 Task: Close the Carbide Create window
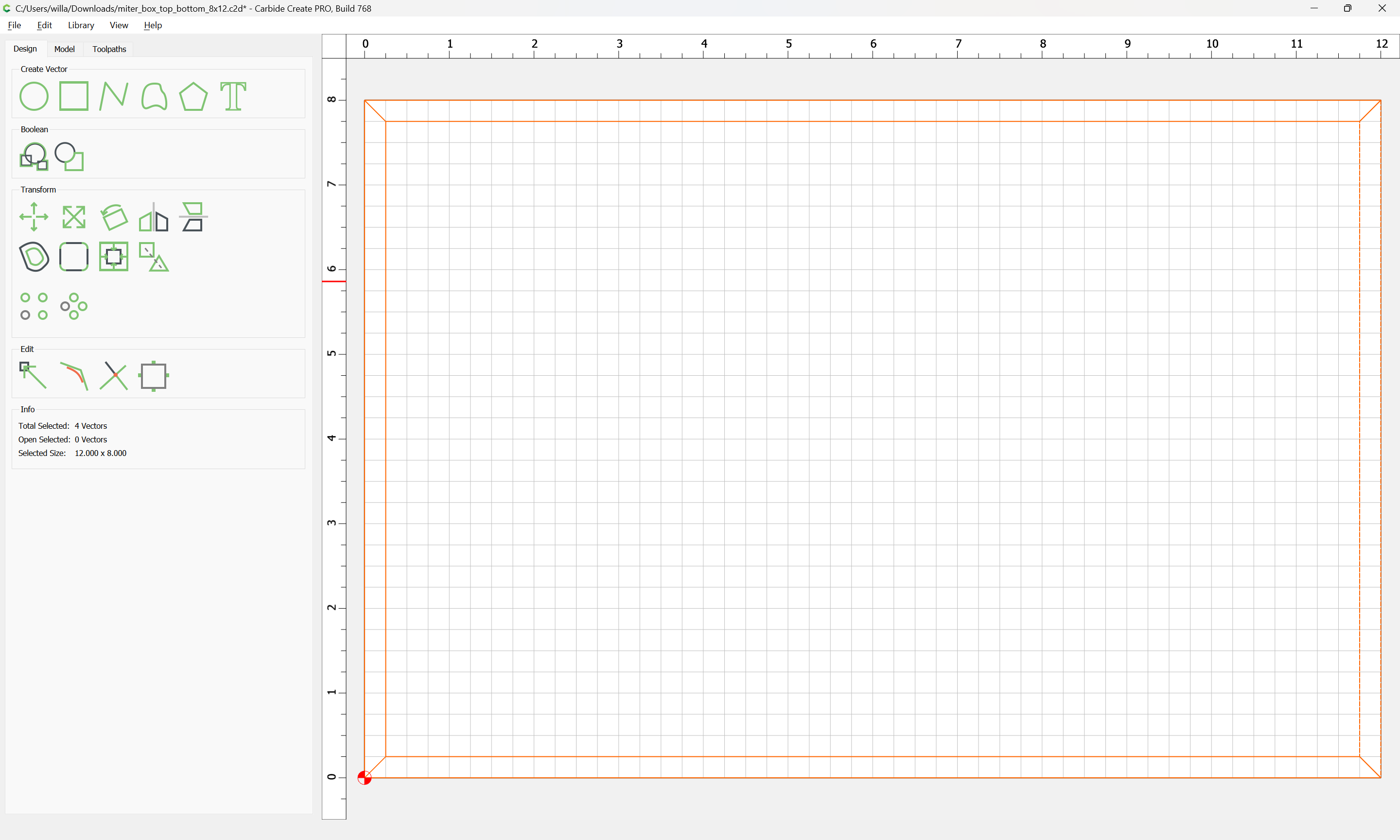tap(1382, 8)
